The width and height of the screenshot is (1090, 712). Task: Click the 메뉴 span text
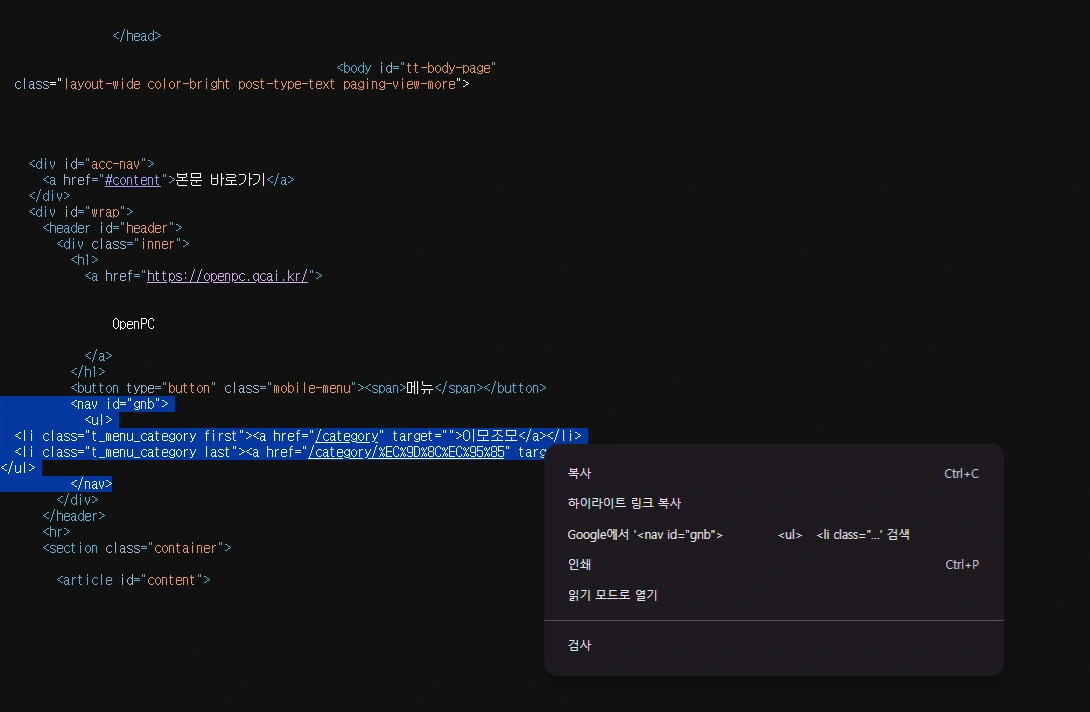pos(420,388)
